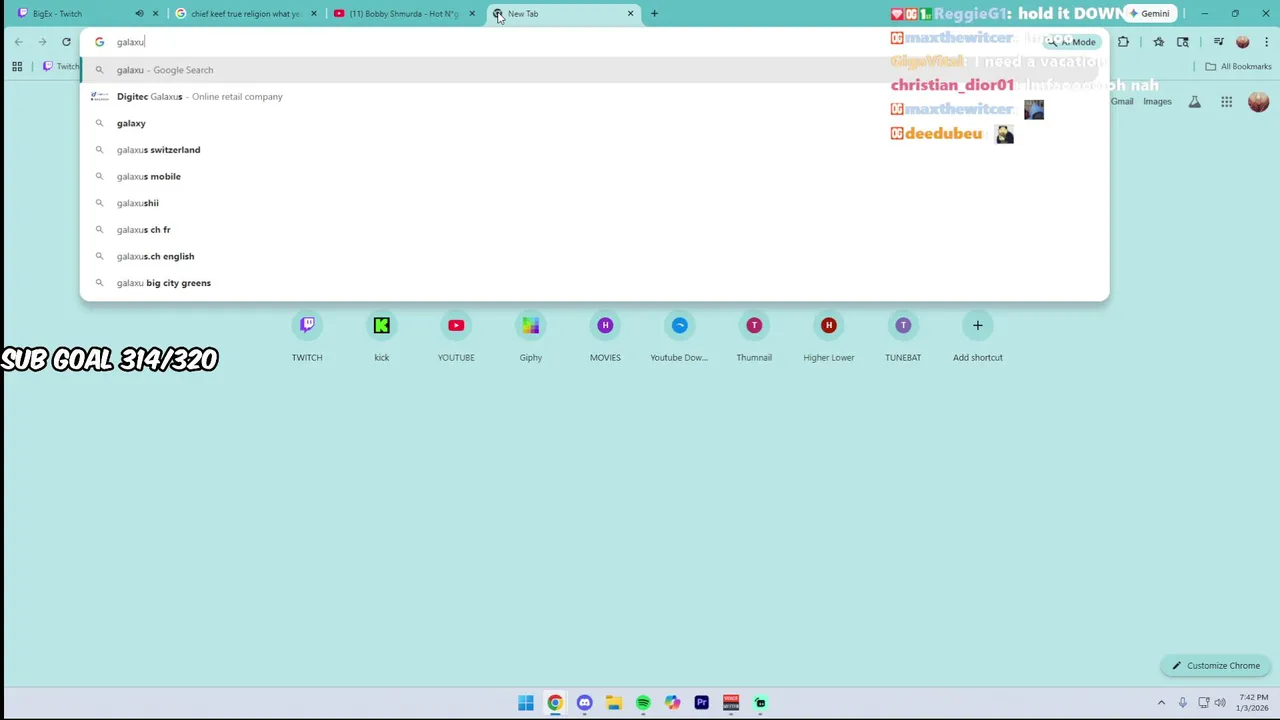Open Discord from the taskbar

pos(584,703)
